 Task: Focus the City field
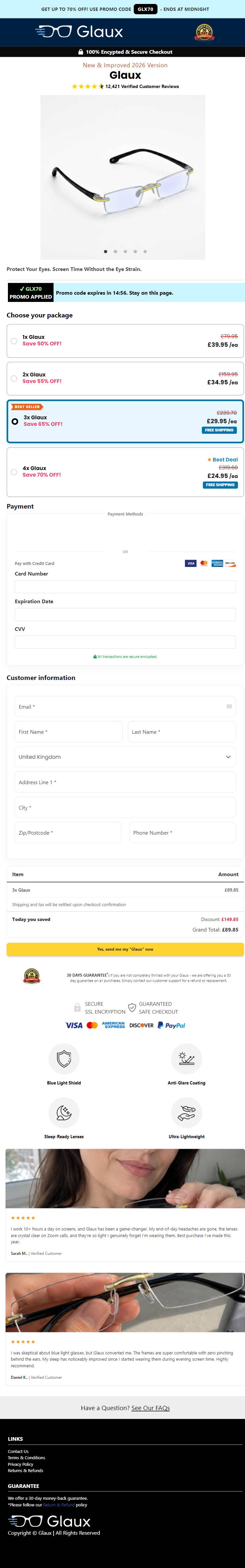125,808
